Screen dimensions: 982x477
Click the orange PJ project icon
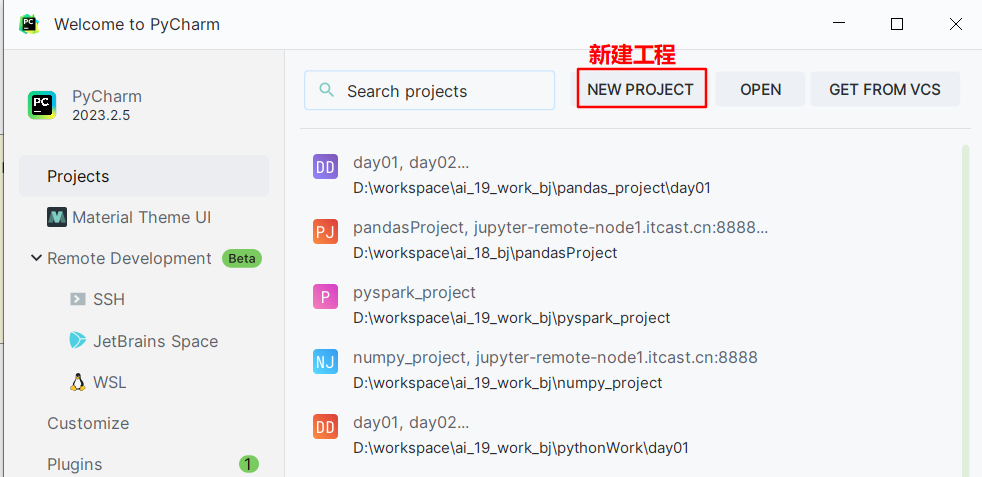point(325,232)
